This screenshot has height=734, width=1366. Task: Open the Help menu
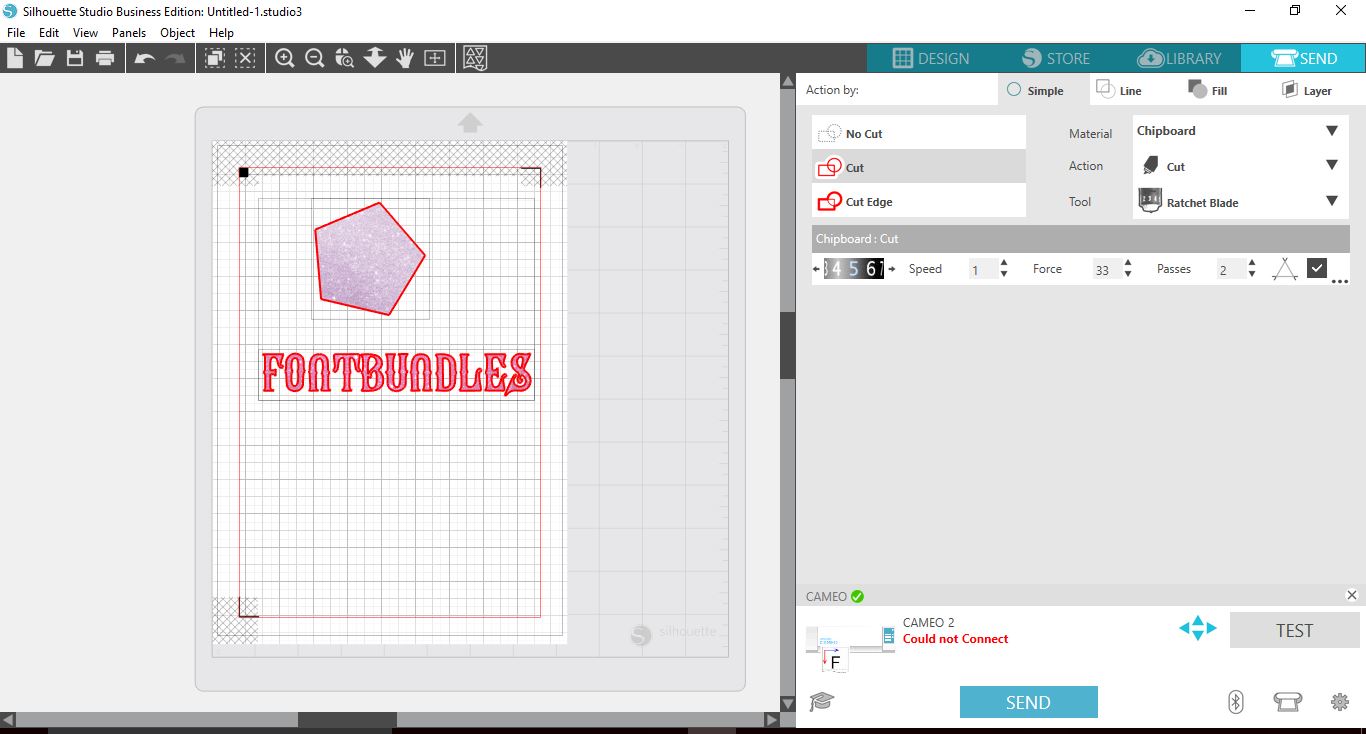tap(221, 33)
